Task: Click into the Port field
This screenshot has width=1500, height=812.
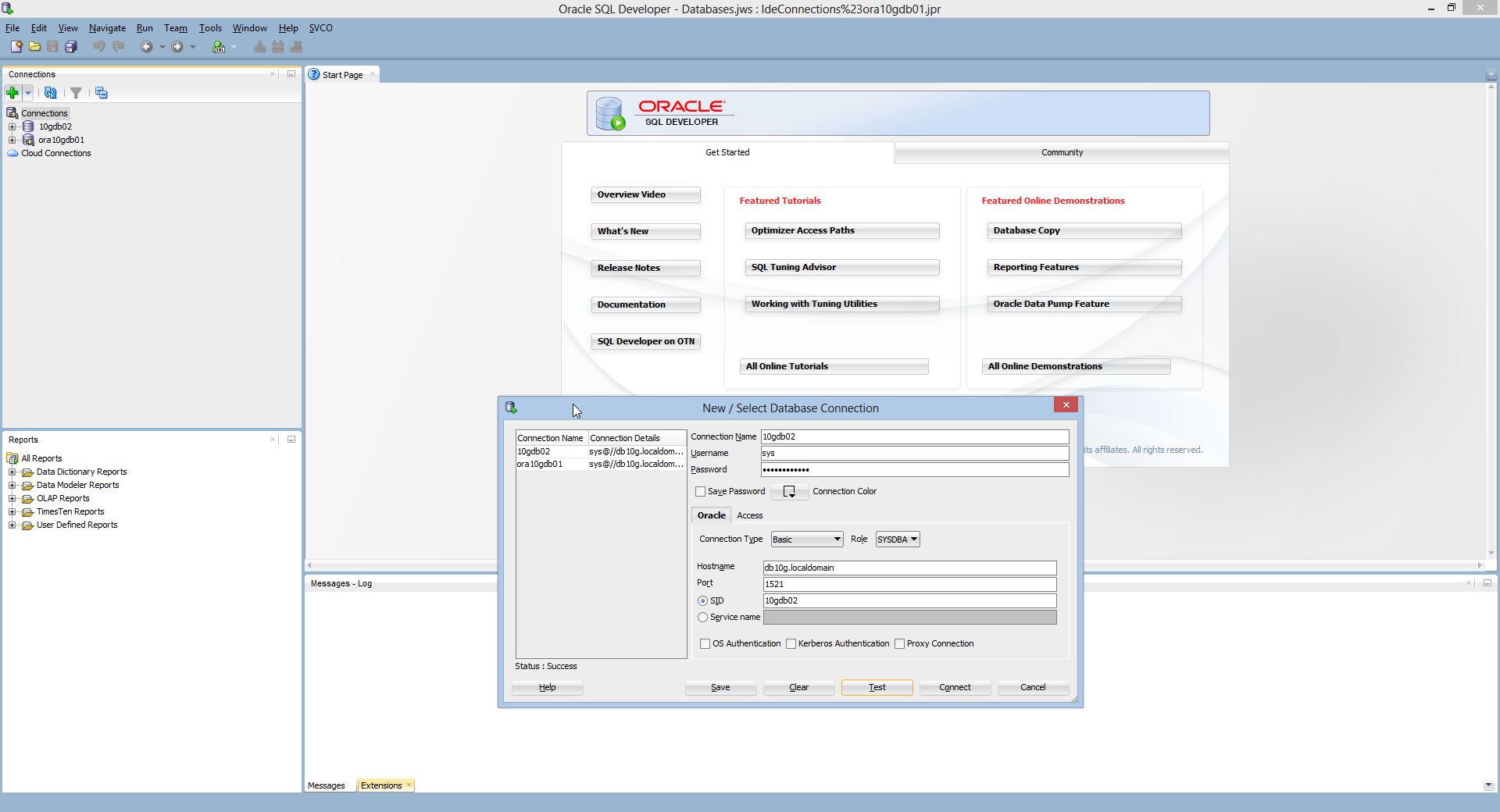Action: (x=909, y=585)
